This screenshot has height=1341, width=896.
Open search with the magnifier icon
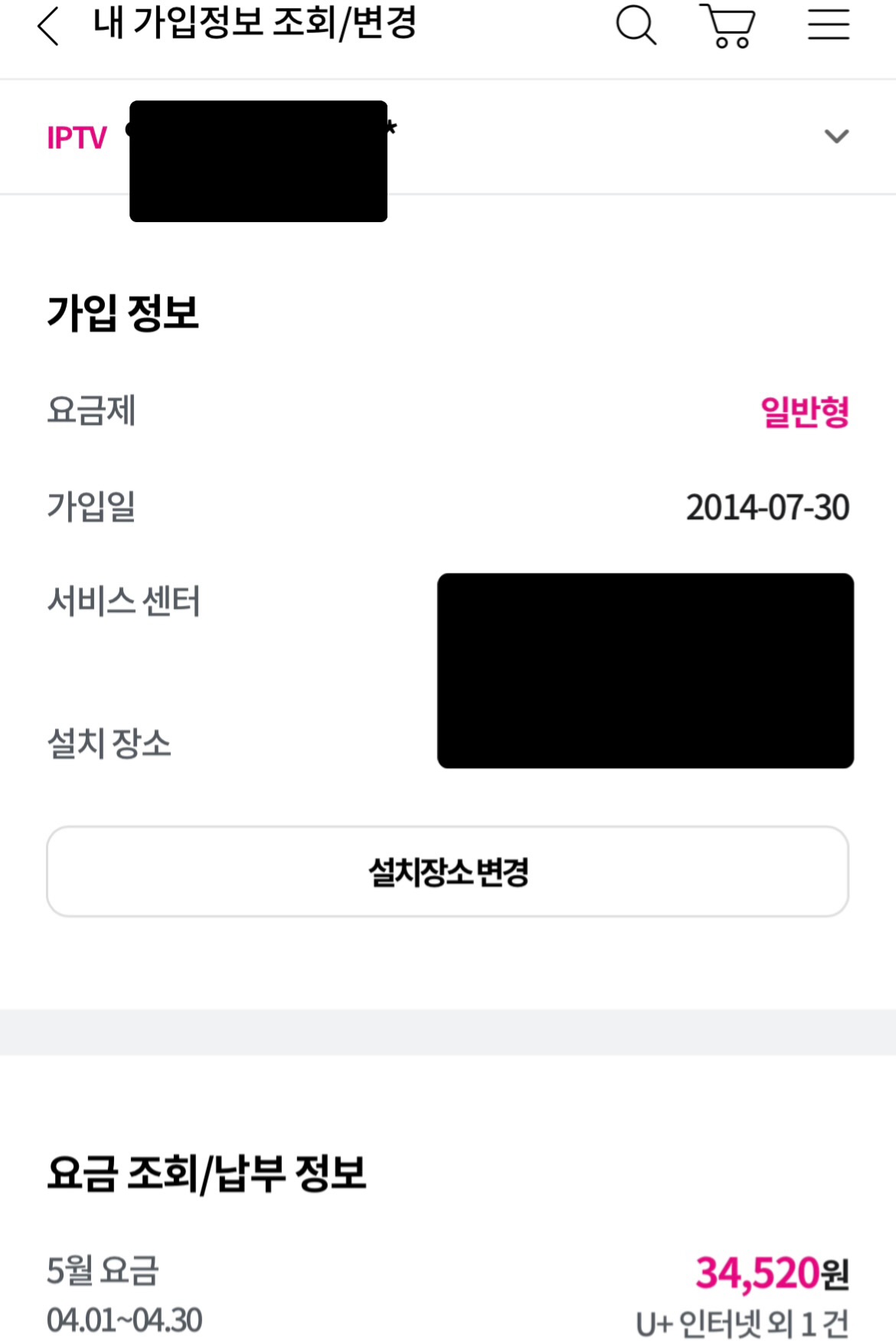click(636, 25)
